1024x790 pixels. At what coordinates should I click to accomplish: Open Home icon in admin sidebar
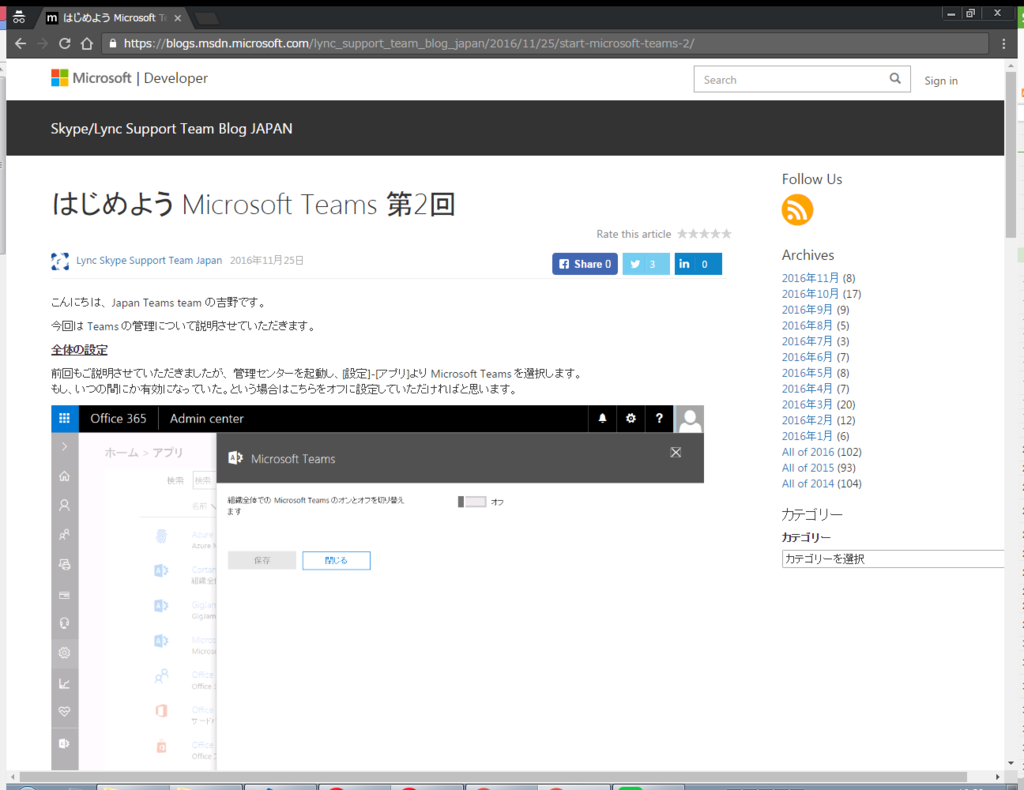click(65, 476)
